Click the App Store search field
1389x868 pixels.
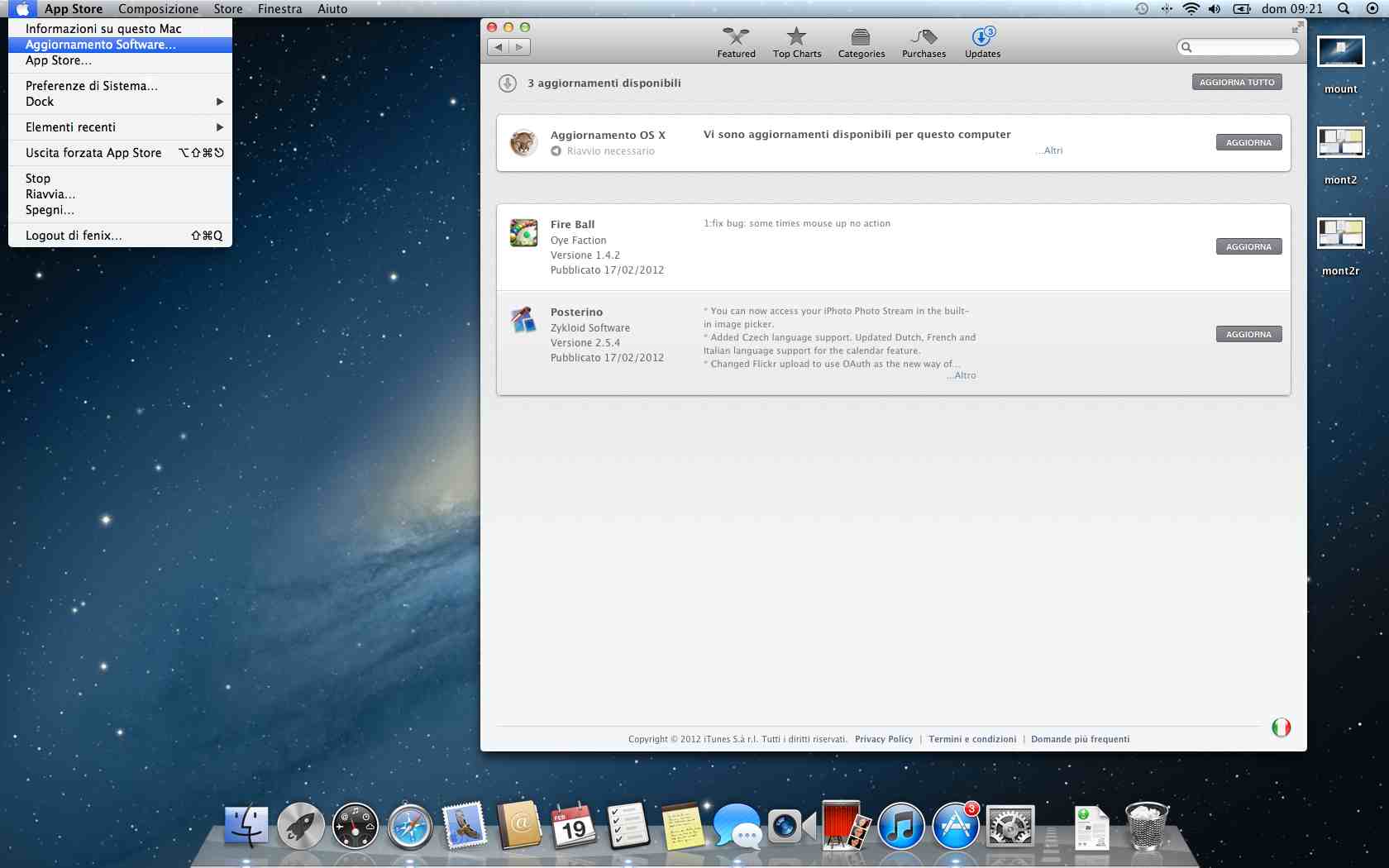[1238, 47]
